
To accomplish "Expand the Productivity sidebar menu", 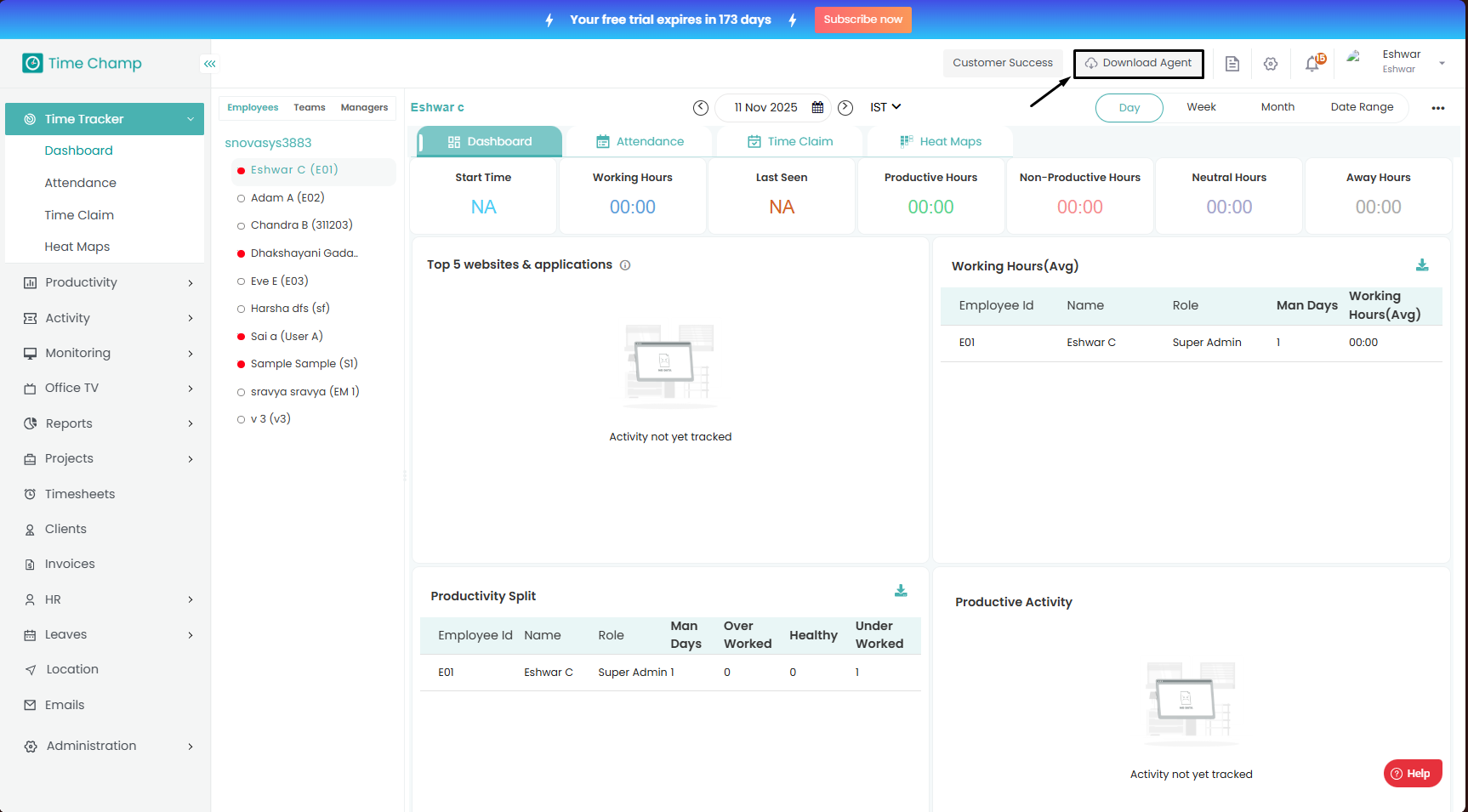I will [108, 283].
